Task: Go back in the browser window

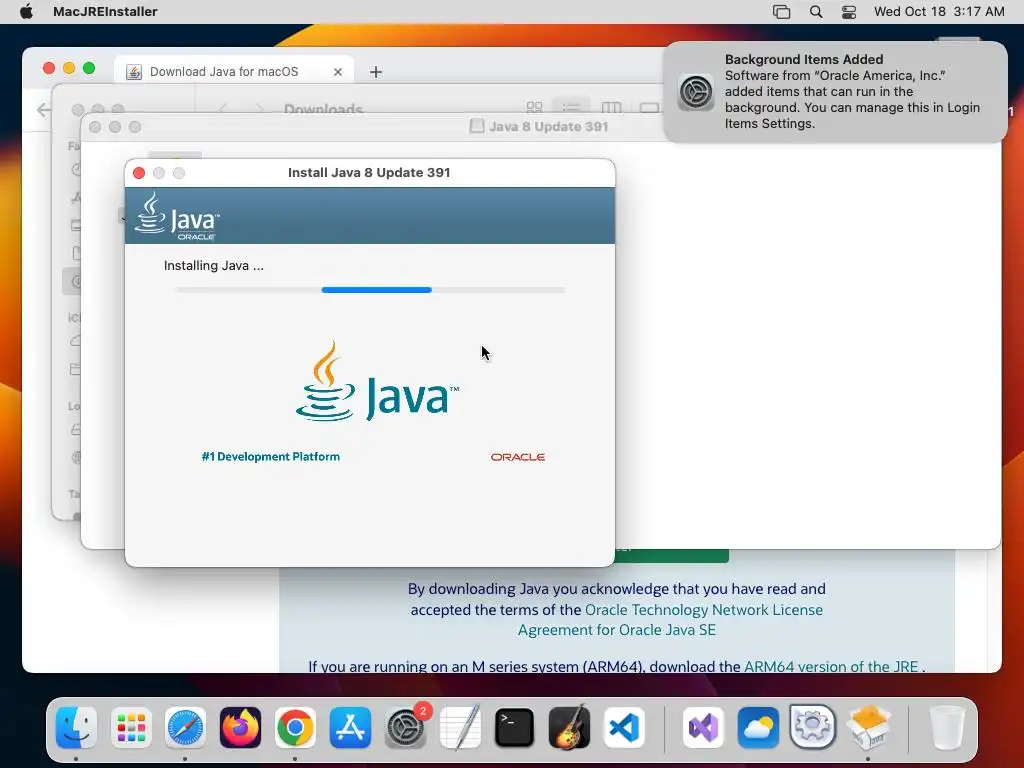Action: click(x=43, y=110)
